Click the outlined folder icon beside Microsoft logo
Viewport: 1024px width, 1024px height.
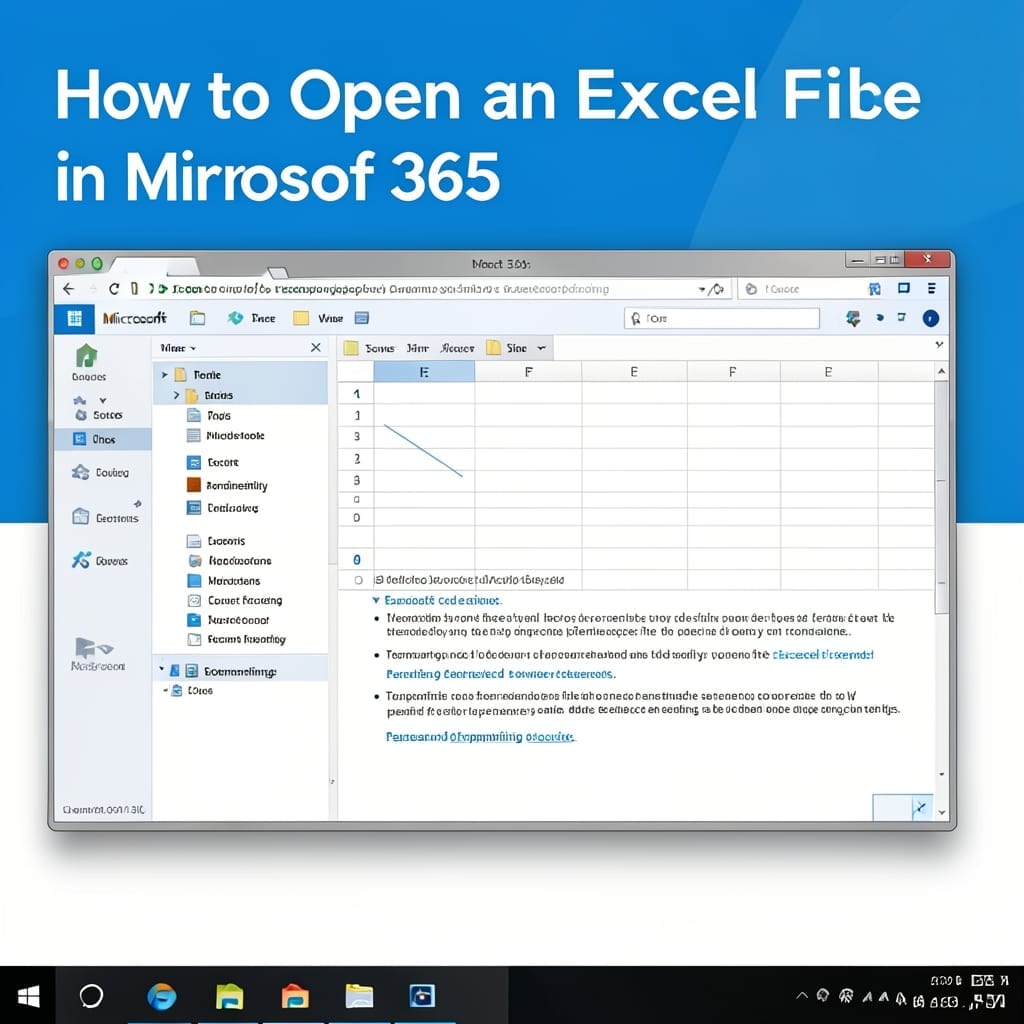pyautogui.click(x=197, y=318)
